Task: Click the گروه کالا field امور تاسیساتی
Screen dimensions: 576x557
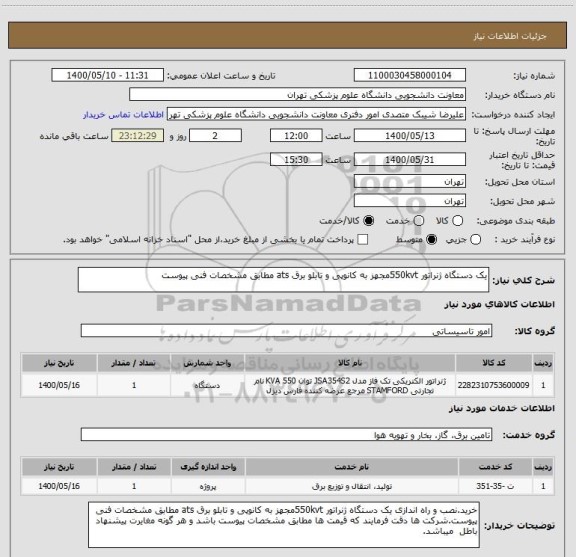Action: click(x=286, y=331)
